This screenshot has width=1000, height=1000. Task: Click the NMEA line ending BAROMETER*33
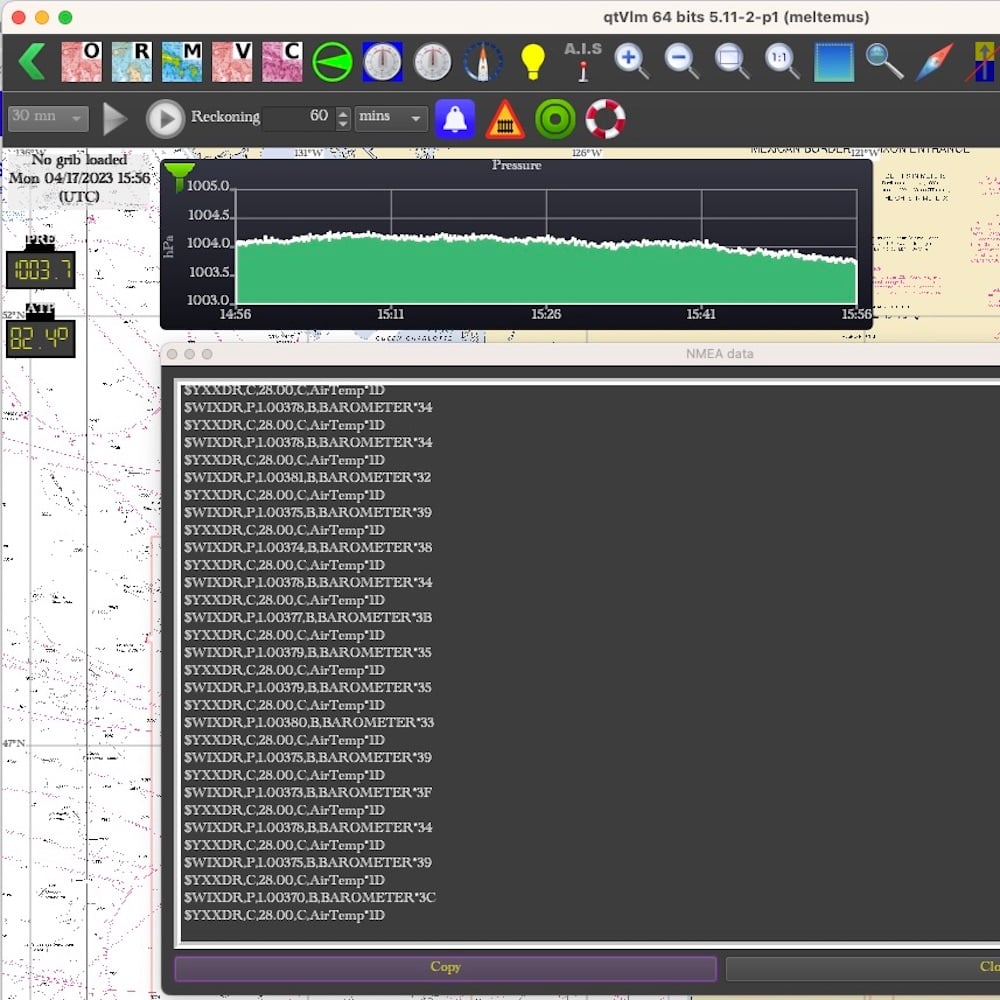[309, 722]
